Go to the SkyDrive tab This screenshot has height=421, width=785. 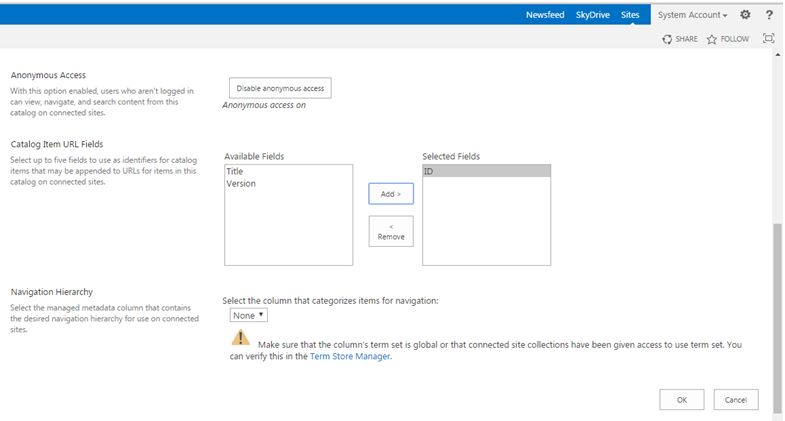593,15
